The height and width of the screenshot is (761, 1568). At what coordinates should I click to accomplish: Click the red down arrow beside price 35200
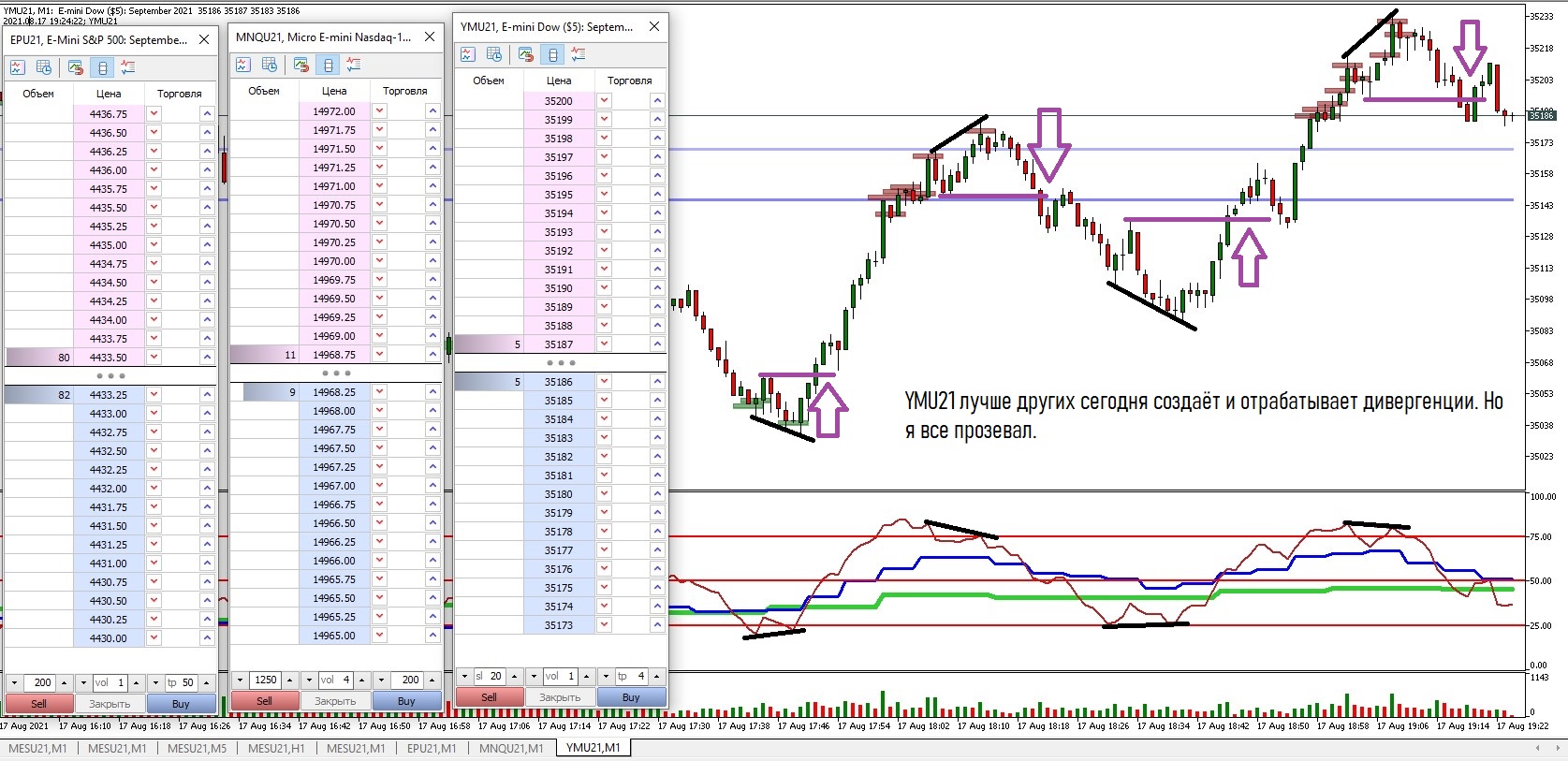click(x=605, y=100)
